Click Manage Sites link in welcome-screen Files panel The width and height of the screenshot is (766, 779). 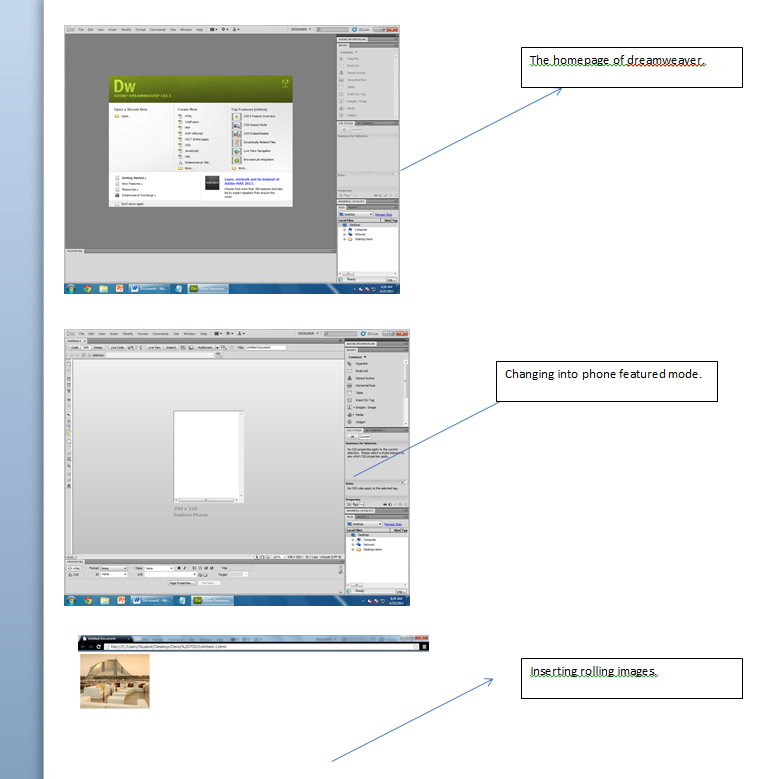coord(383,215)
